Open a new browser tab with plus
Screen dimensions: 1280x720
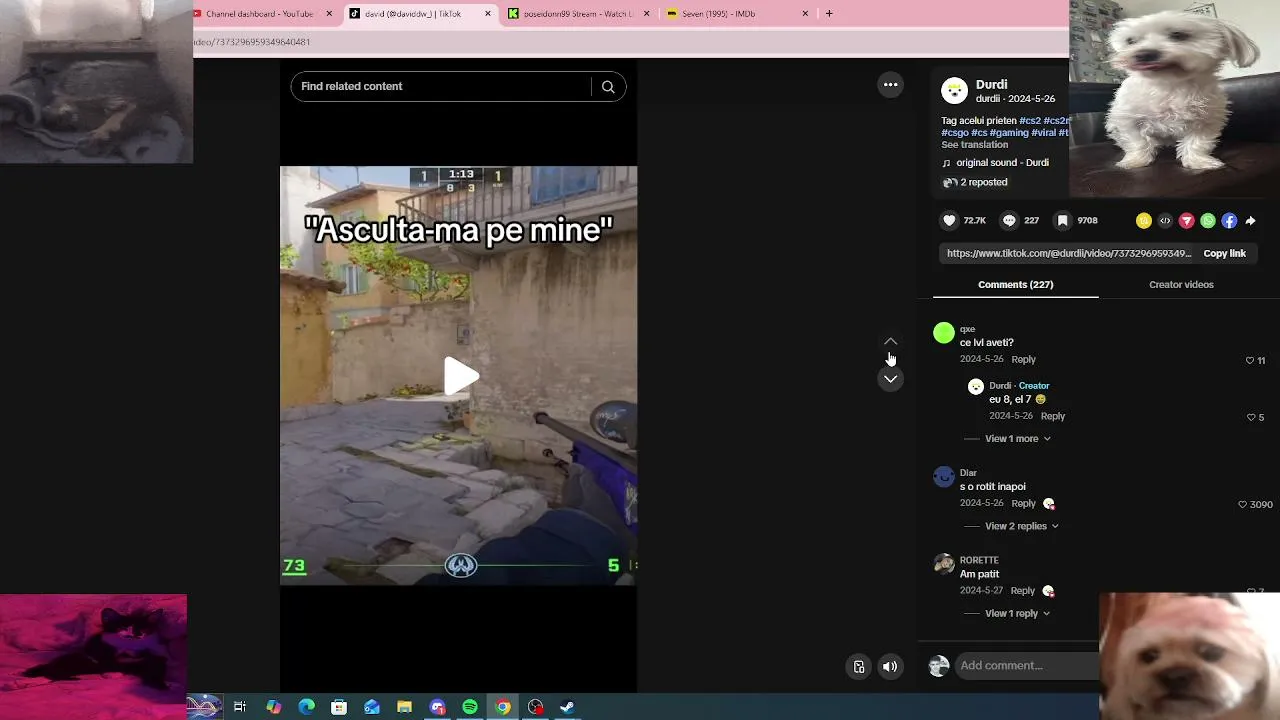829,14
